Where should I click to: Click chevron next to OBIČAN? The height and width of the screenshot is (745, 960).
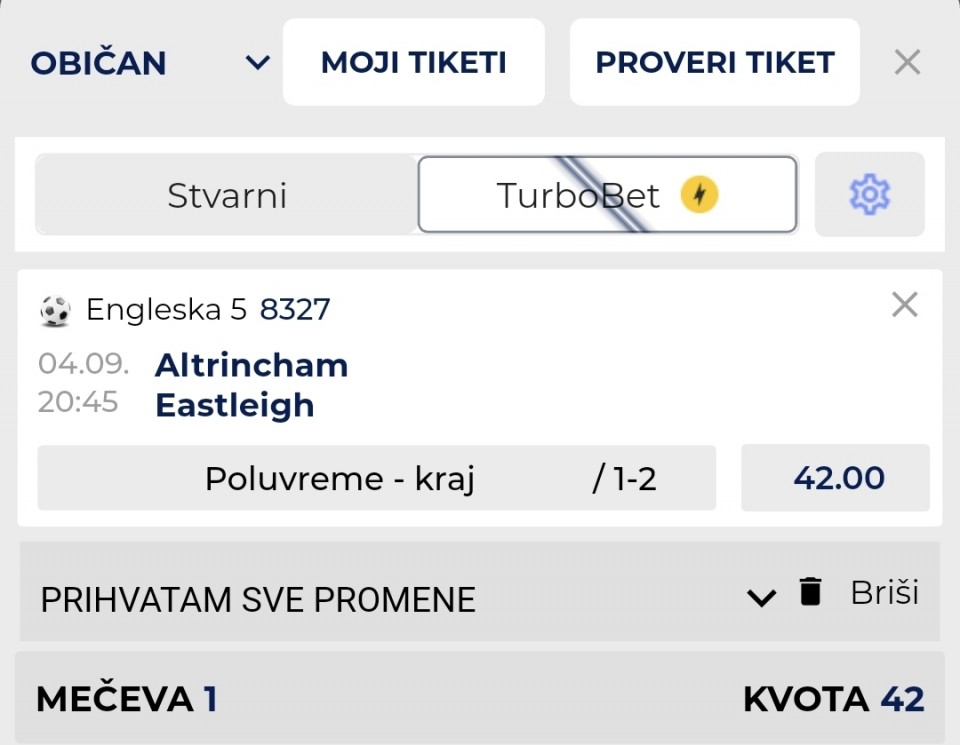[258, 62]
